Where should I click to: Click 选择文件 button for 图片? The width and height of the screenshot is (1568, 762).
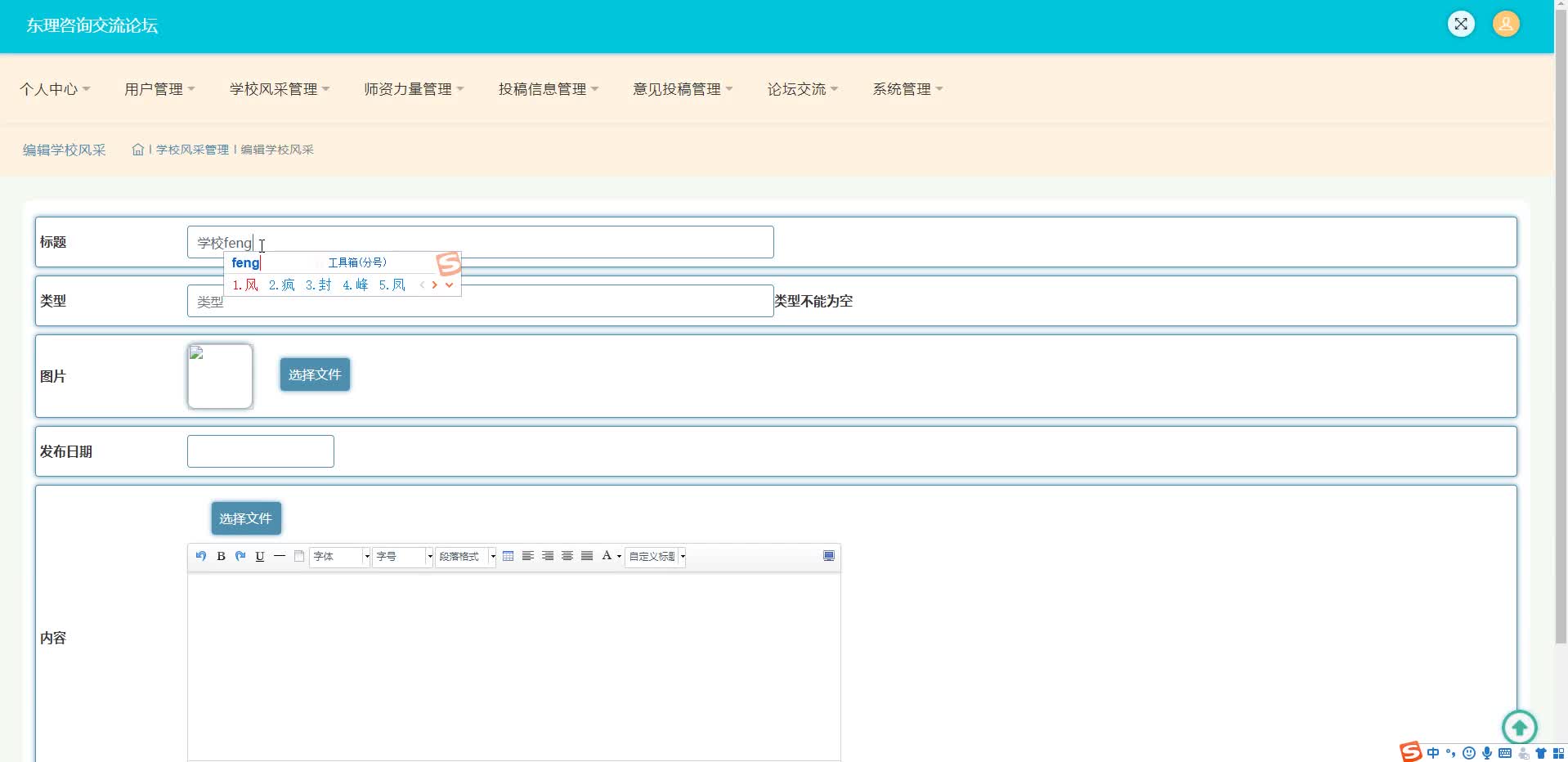pos(315,374)
